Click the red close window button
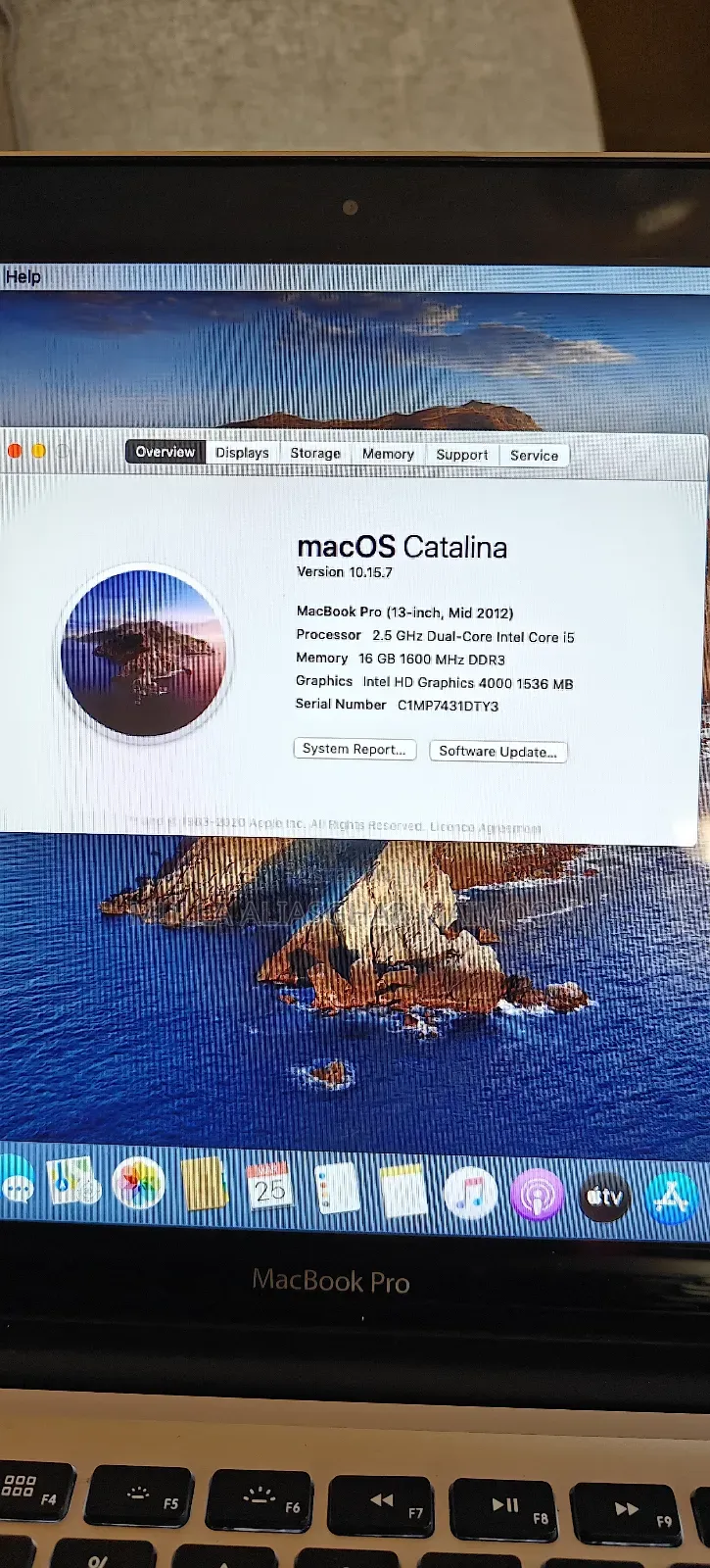Viewport: 710px width, 1568px height. [x=14, y=450]
